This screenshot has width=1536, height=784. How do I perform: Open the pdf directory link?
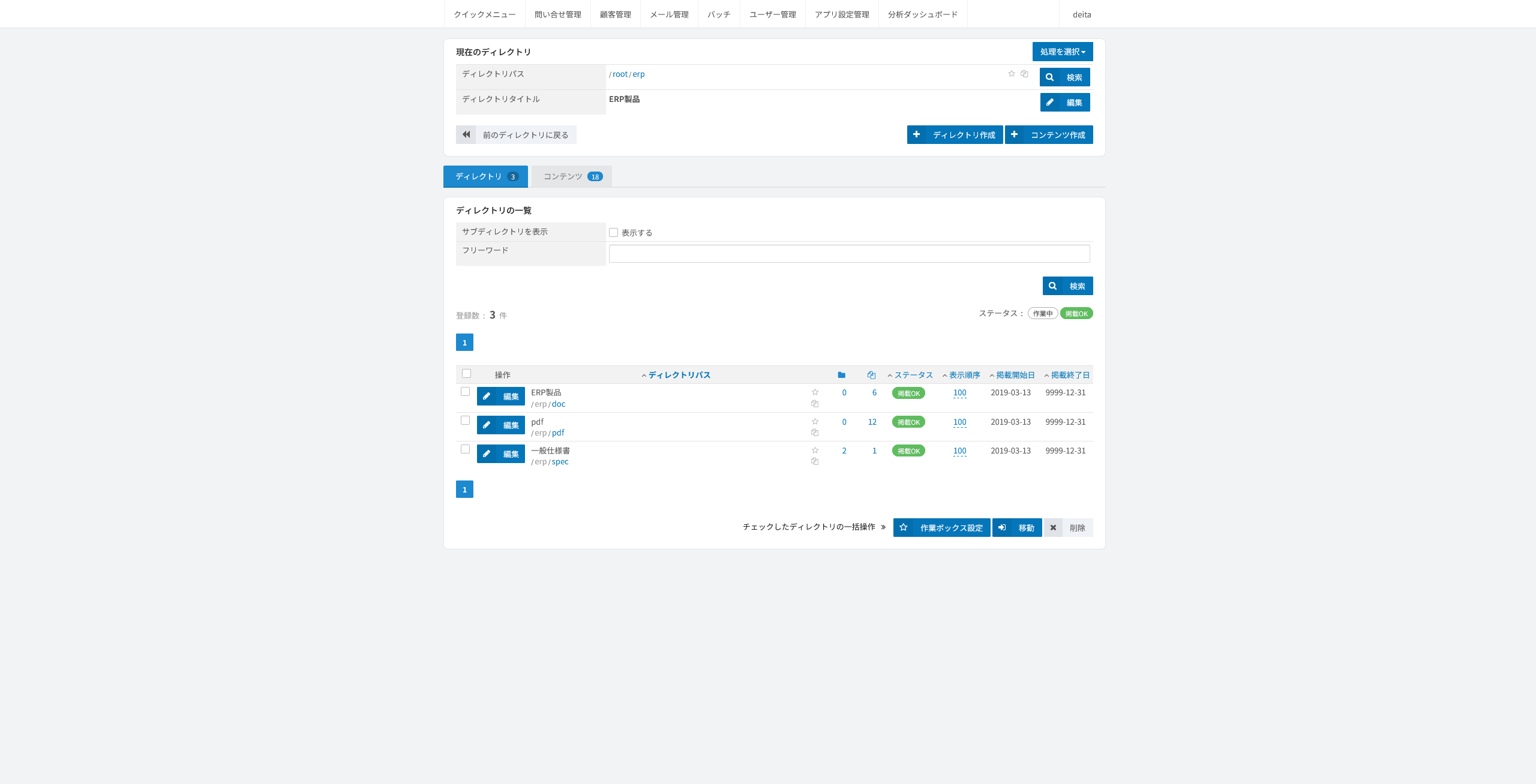[x=558, y=432]
